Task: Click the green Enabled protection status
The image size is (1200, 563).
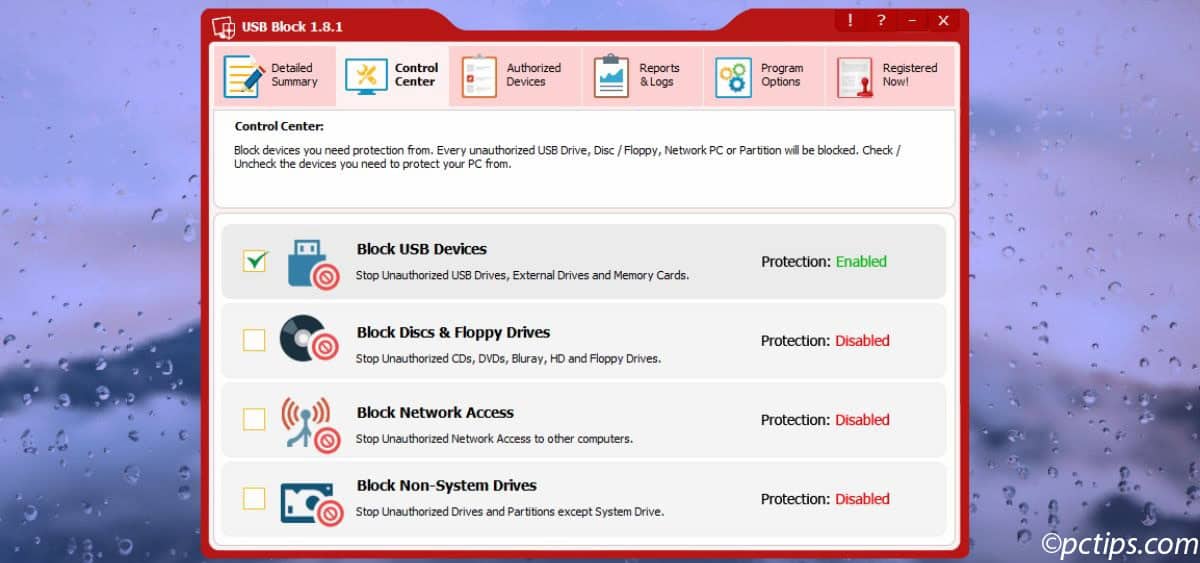Action: [x=861, y=262]
